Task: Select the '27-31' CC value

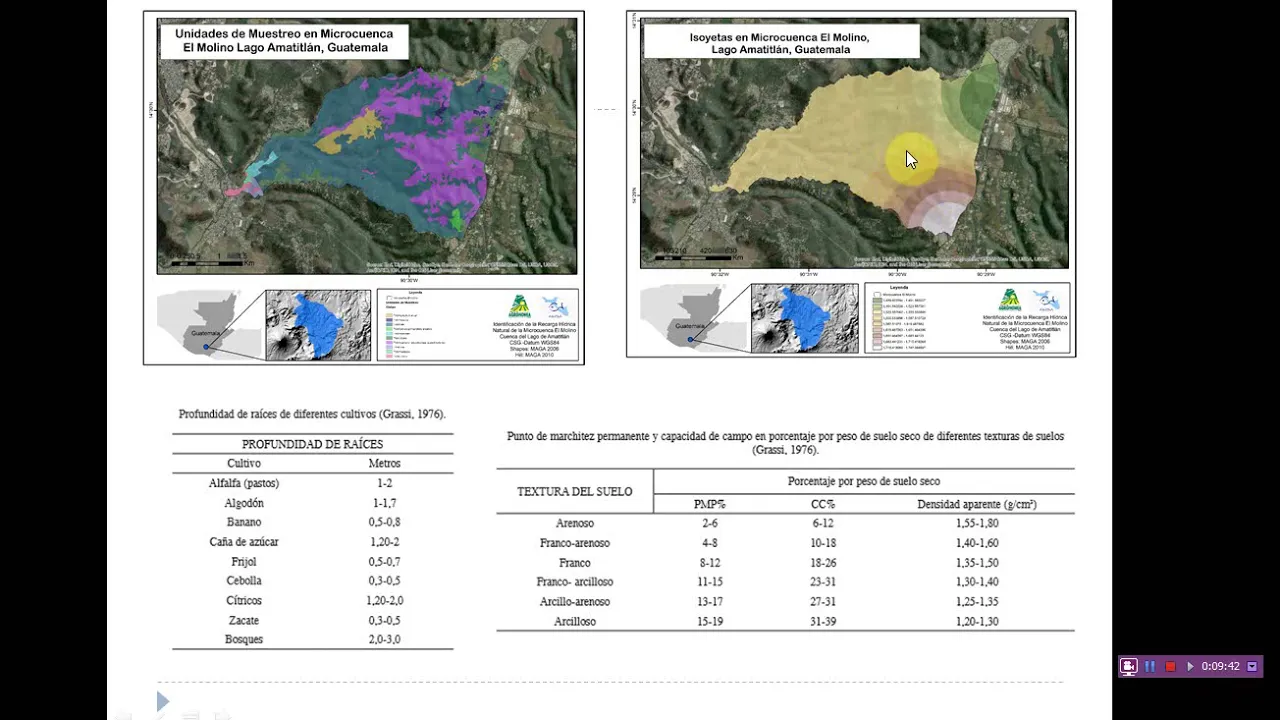Action: [823, 602]
